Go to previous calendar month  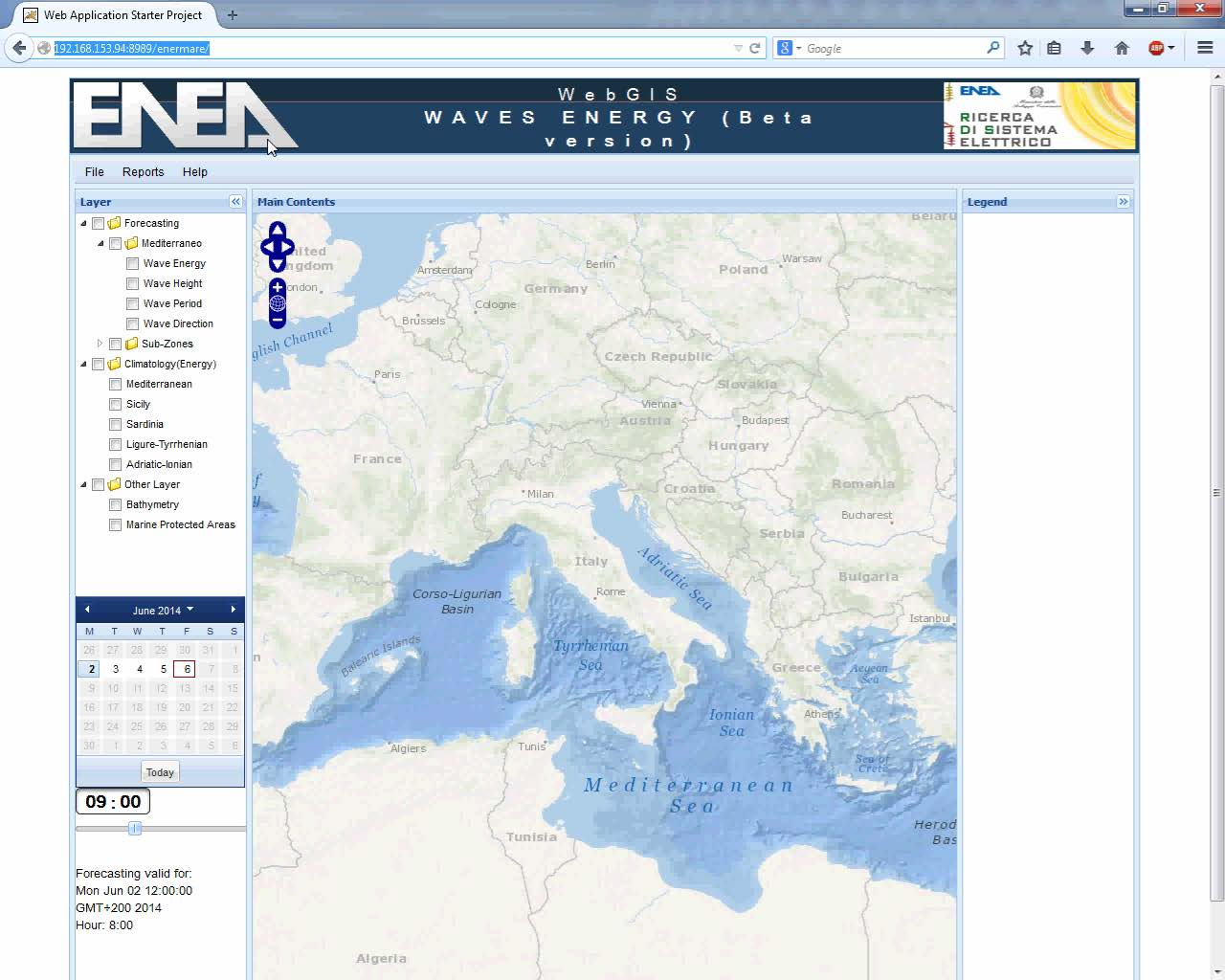[87, 610]
